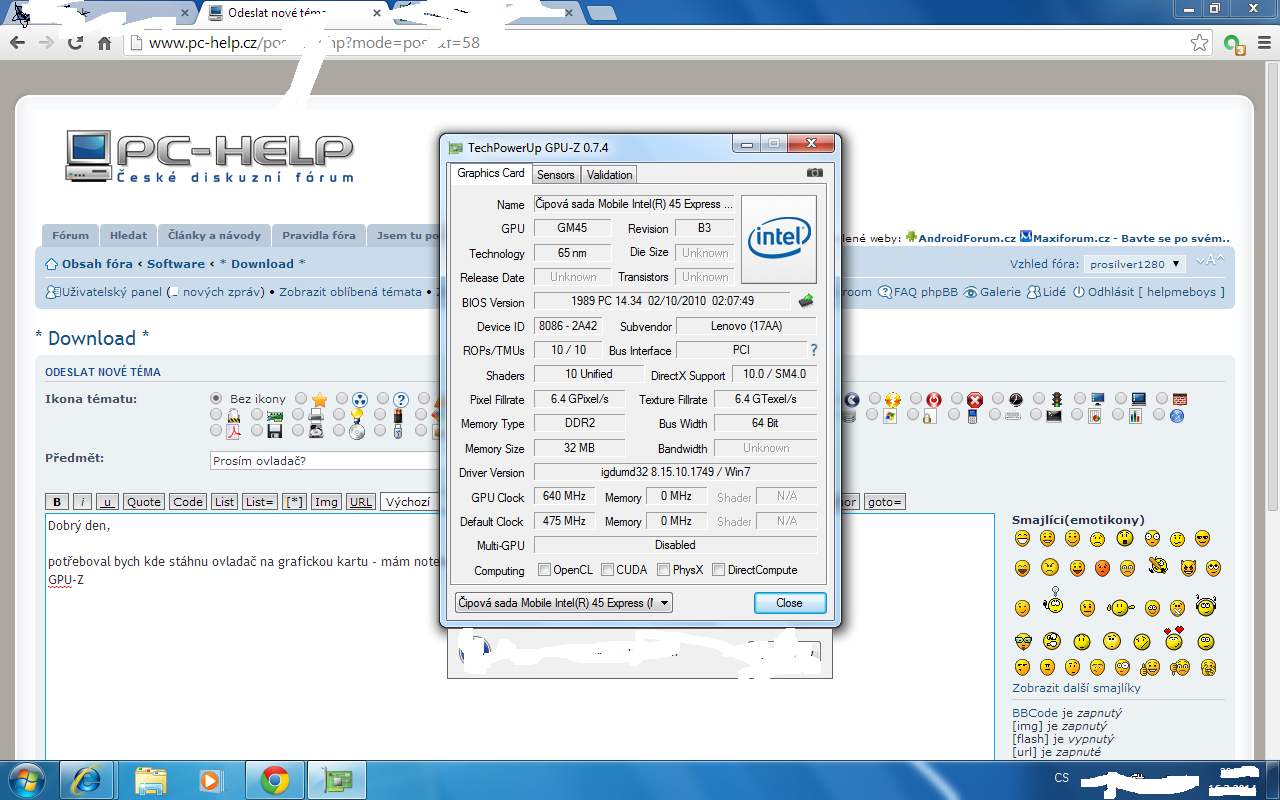Image resolution: width=1280 pixels, height=800 pixels.
Task: Click 'Zobrazit další smajlíky' link
Action: coord(1076,688)
